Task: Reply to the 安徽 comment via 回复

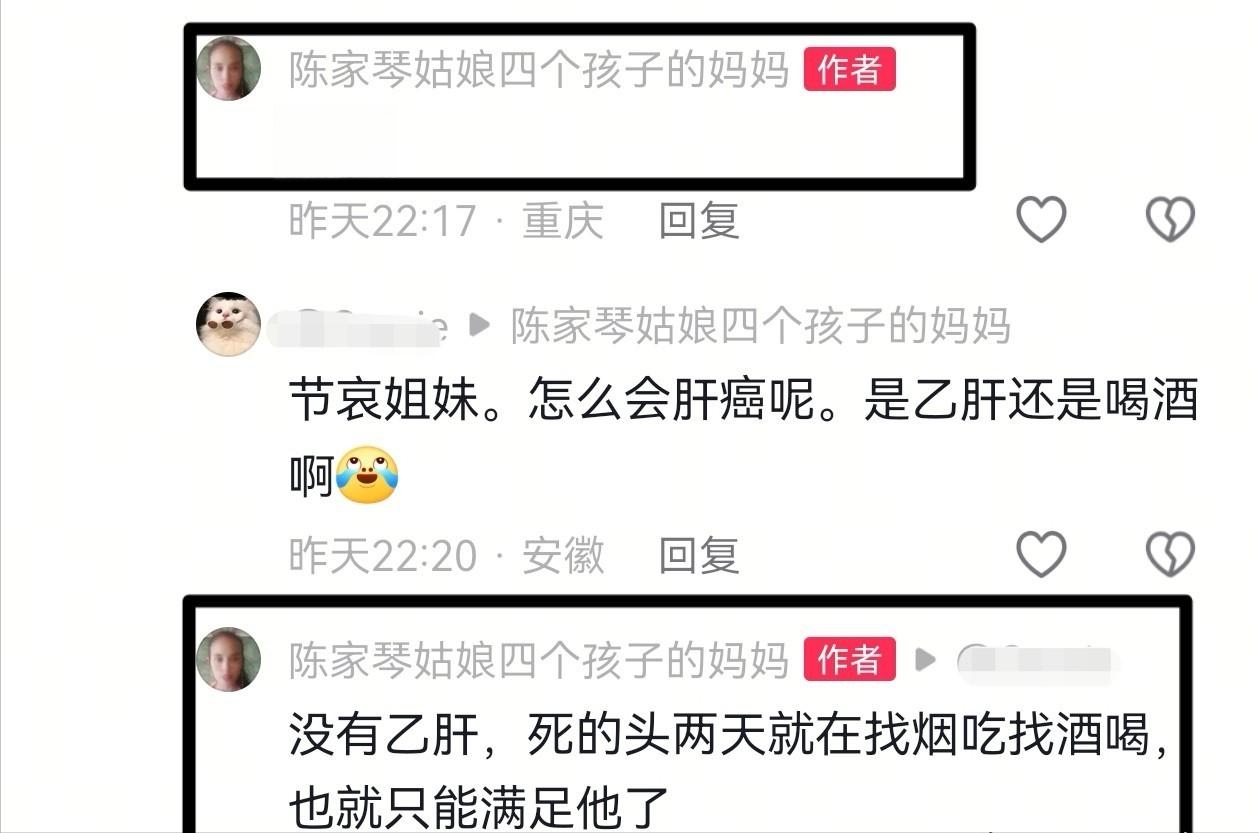Action: [699, 554]
